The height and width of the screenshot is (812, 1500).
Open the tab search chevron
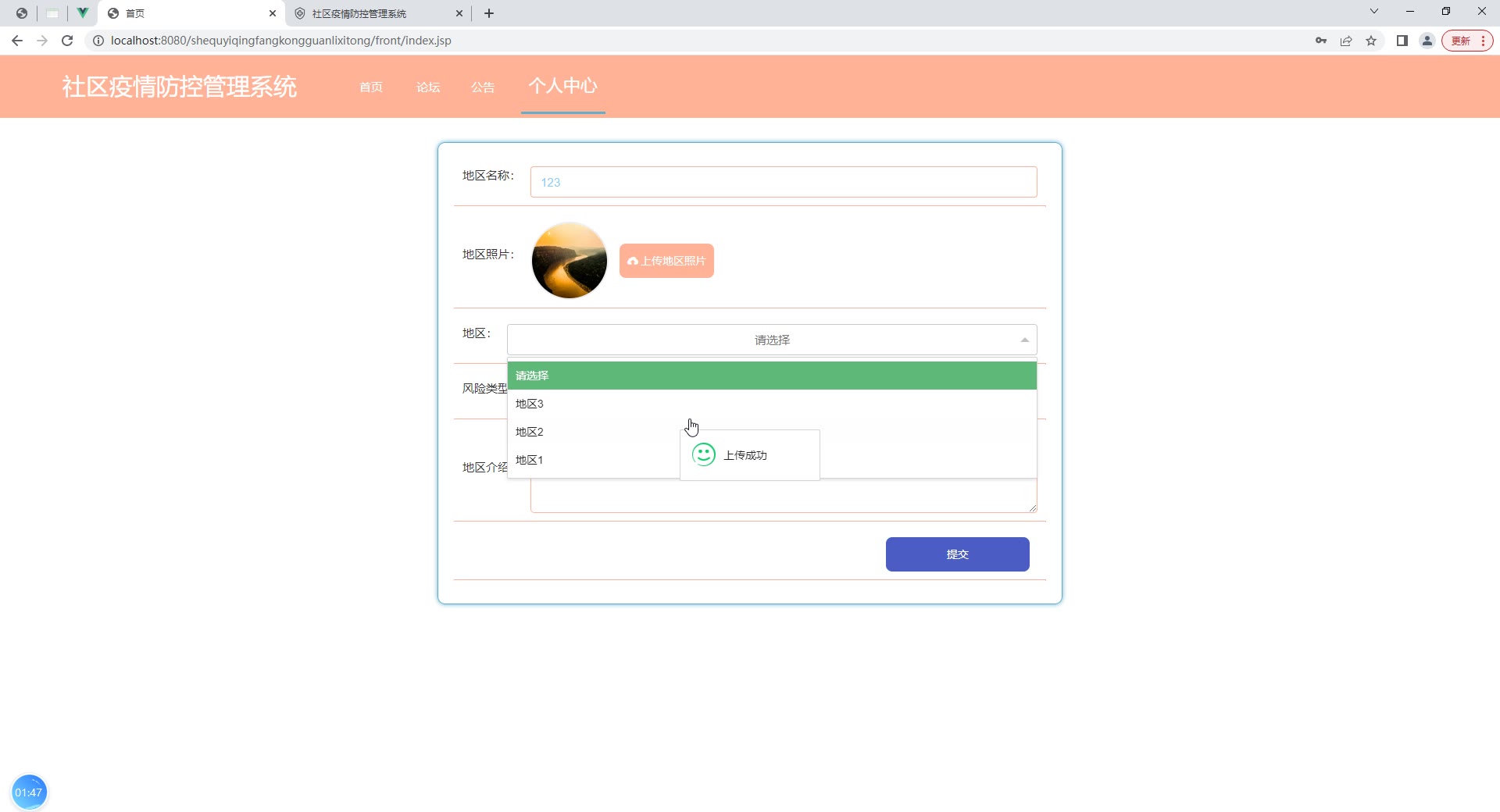tap(1374, 11)
